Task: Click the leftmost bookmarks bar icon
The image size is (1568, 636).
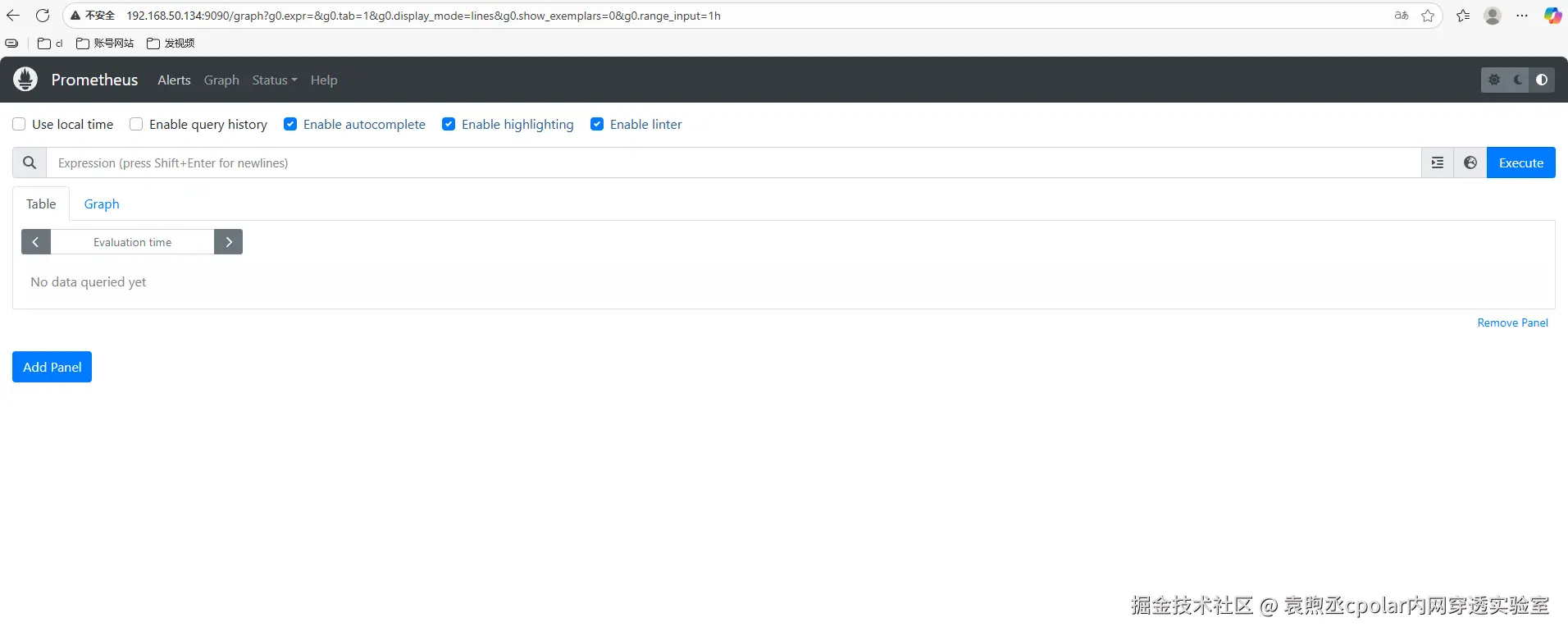Action: [11, 43]
